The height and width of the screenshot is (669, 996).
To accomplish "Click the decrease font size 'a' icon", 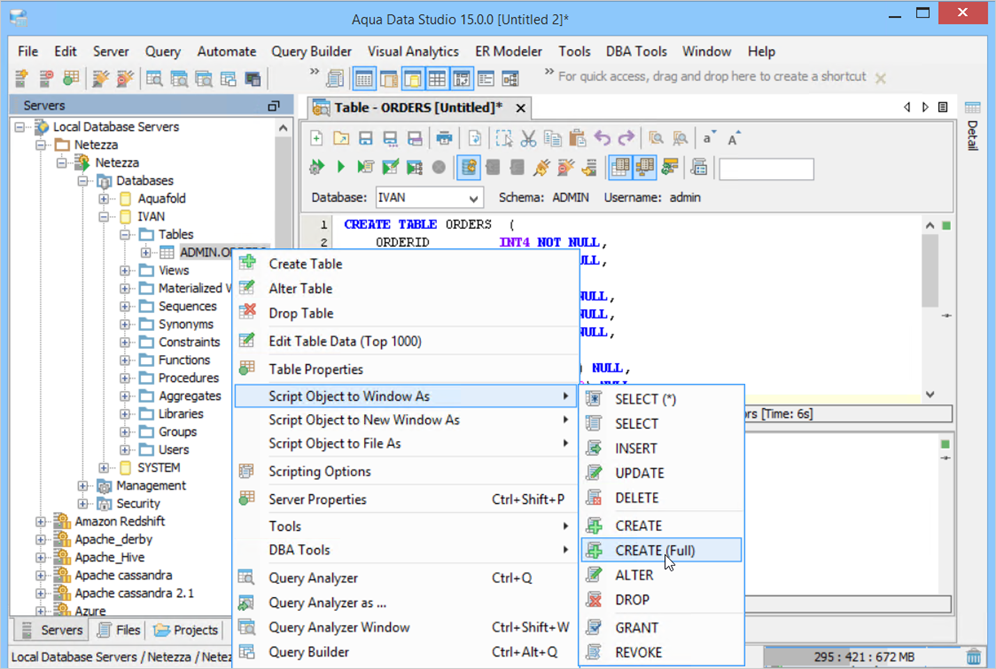I will tap(709, 138).
